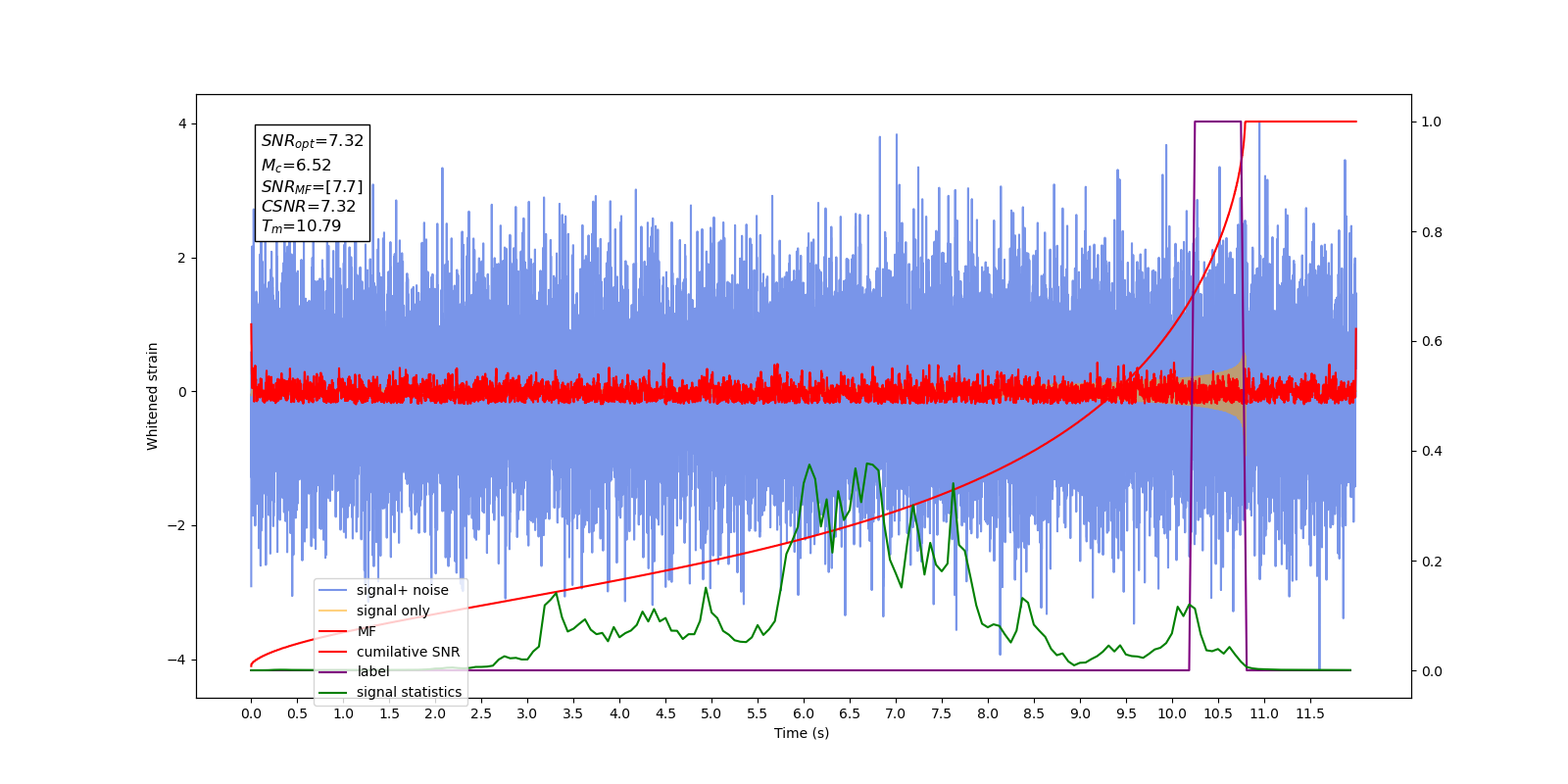Click the 1.0 tick on the right axis

click(x=1432, y=122)
